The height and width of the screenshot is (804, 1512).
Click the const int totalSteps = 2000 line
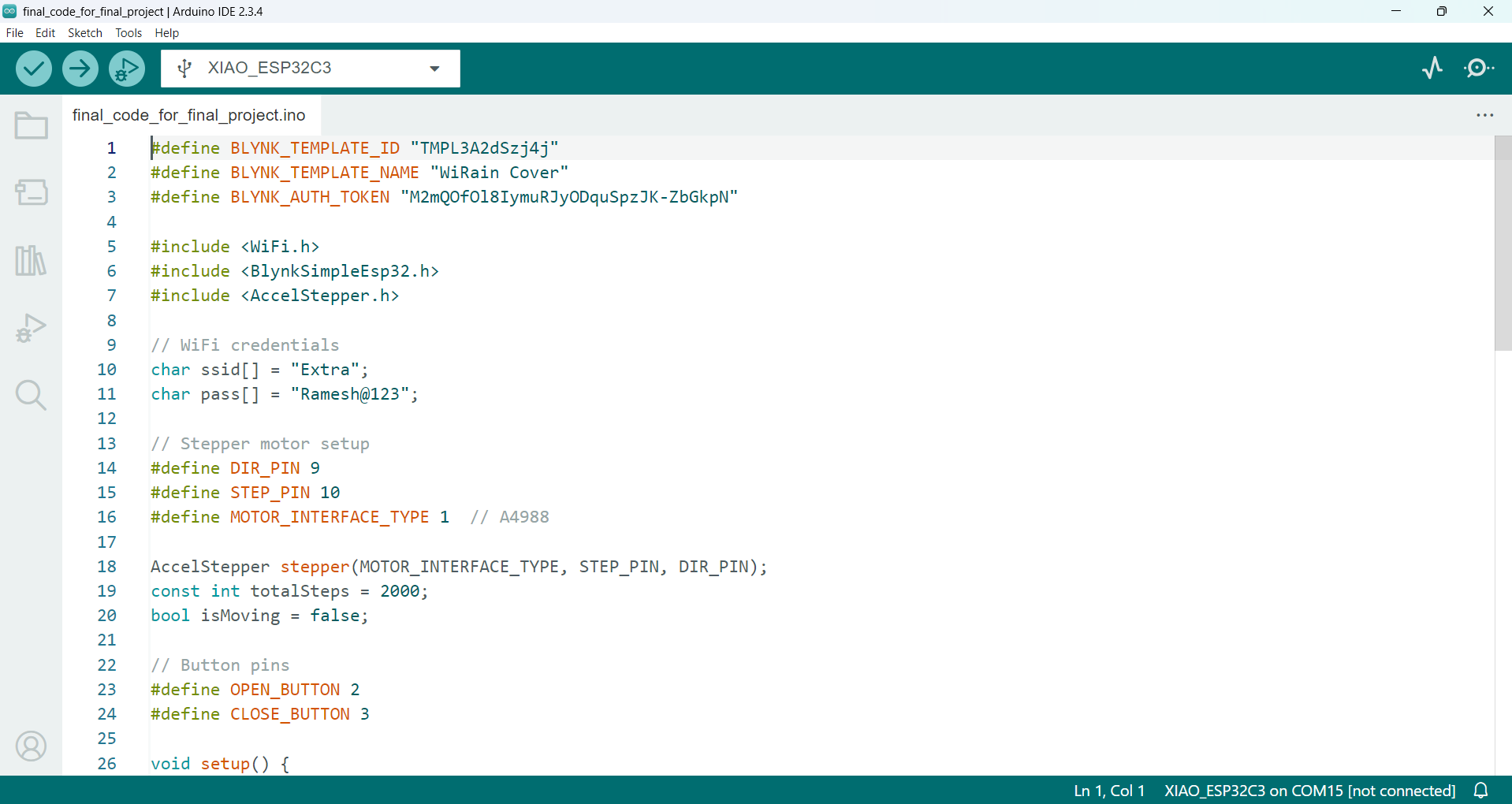pos(289,591)
